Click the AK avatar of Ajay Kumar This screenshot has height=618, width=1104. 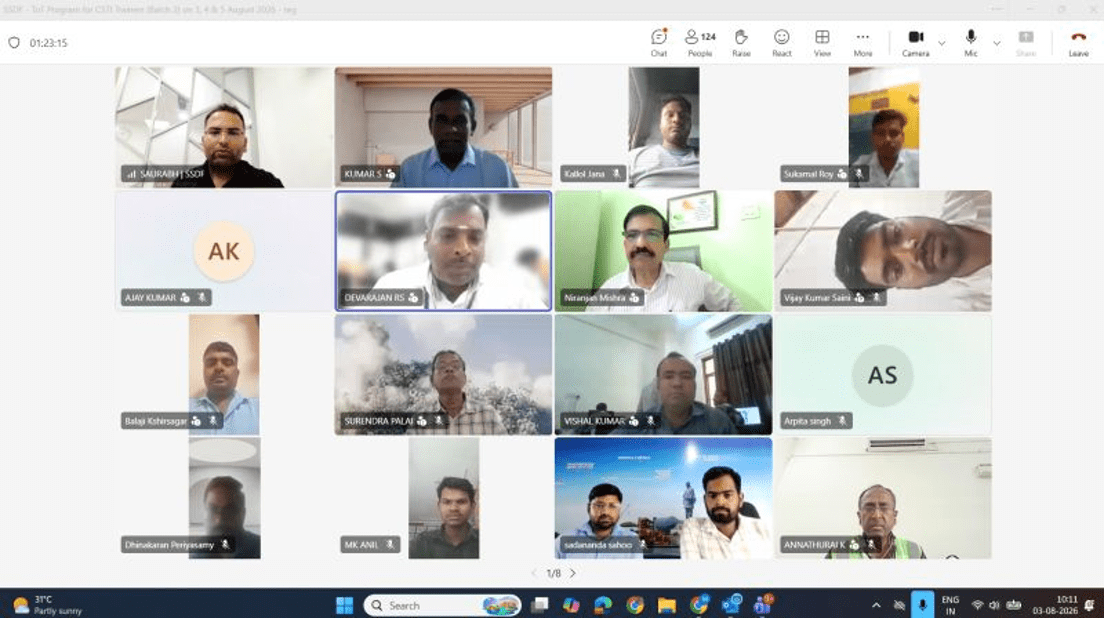pos(224,251)
